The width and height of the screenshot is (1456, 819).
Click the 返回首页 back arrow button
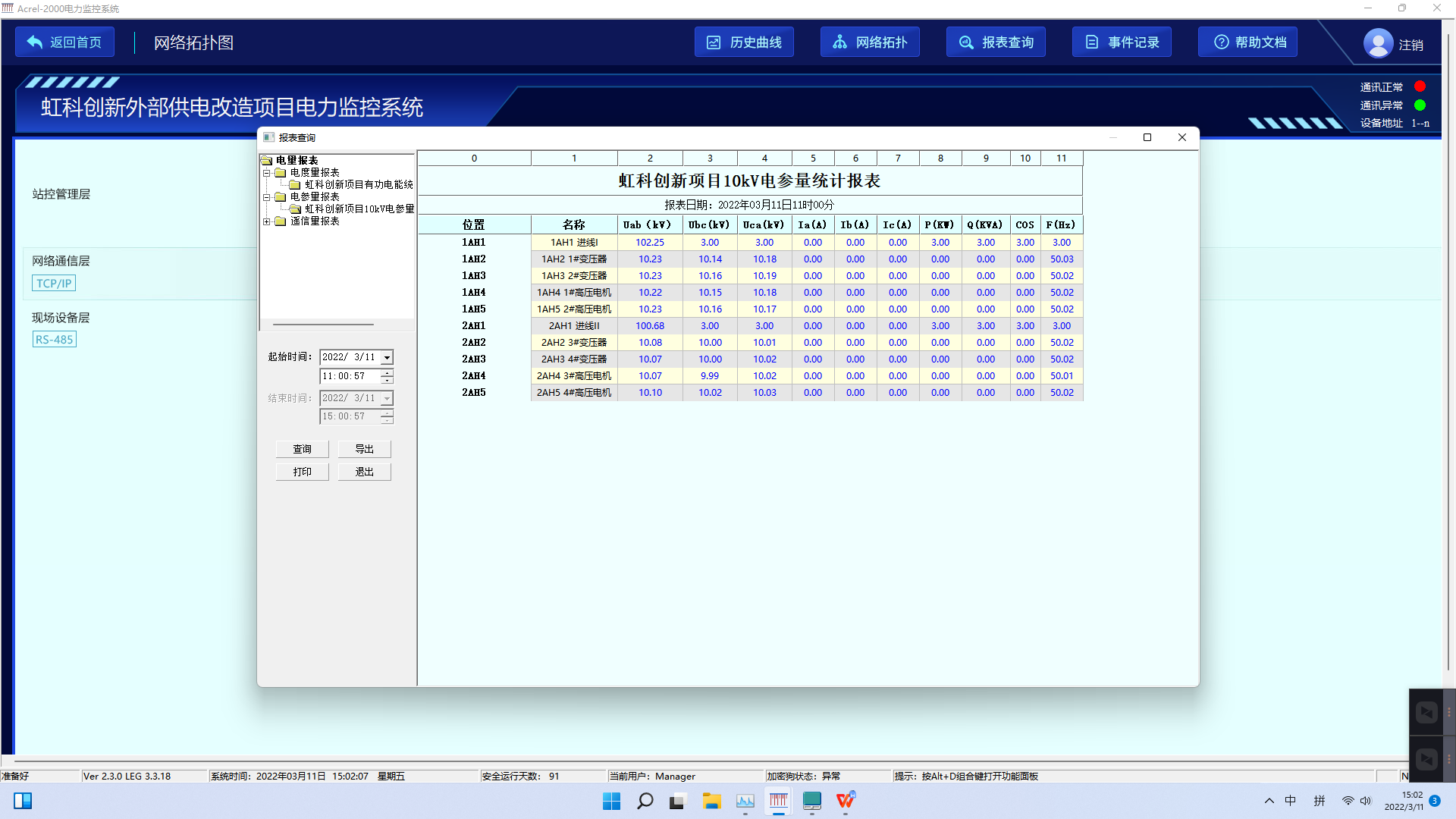[x=64, y=42]
